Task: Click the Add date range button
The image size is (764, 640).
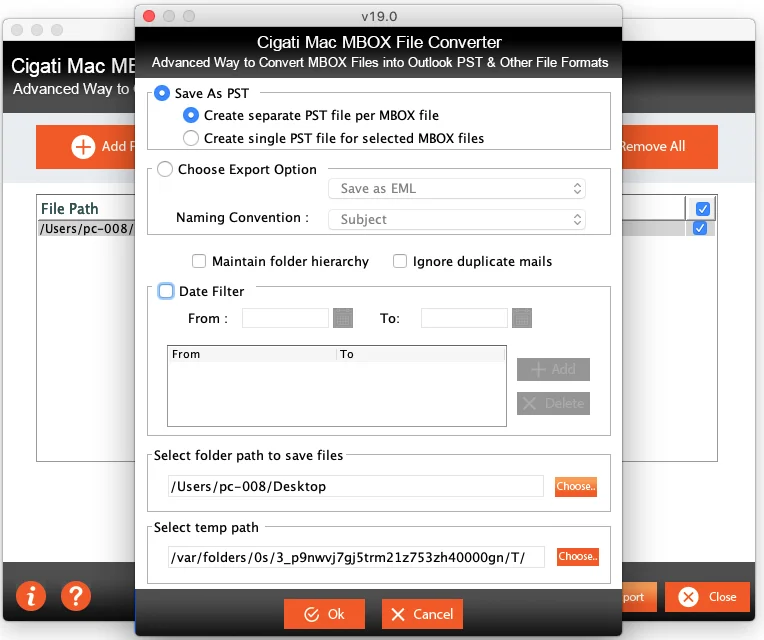Action: (554, 369)
